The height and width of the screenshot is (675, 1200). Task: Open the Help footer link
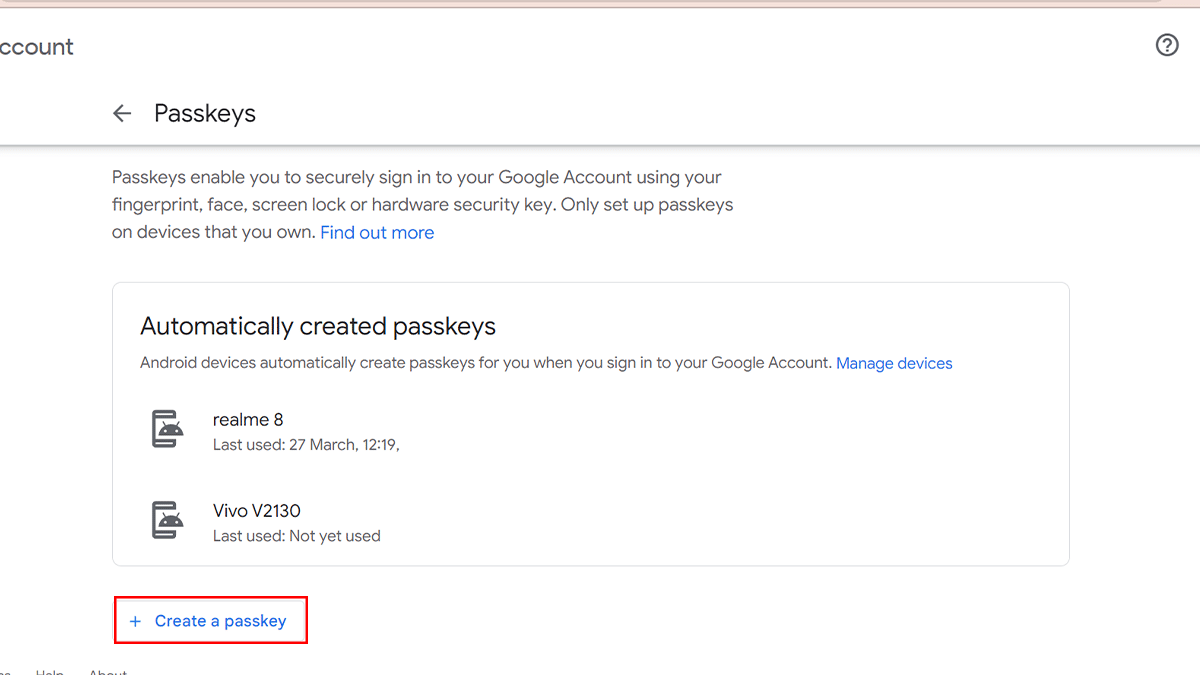(50, 672)
